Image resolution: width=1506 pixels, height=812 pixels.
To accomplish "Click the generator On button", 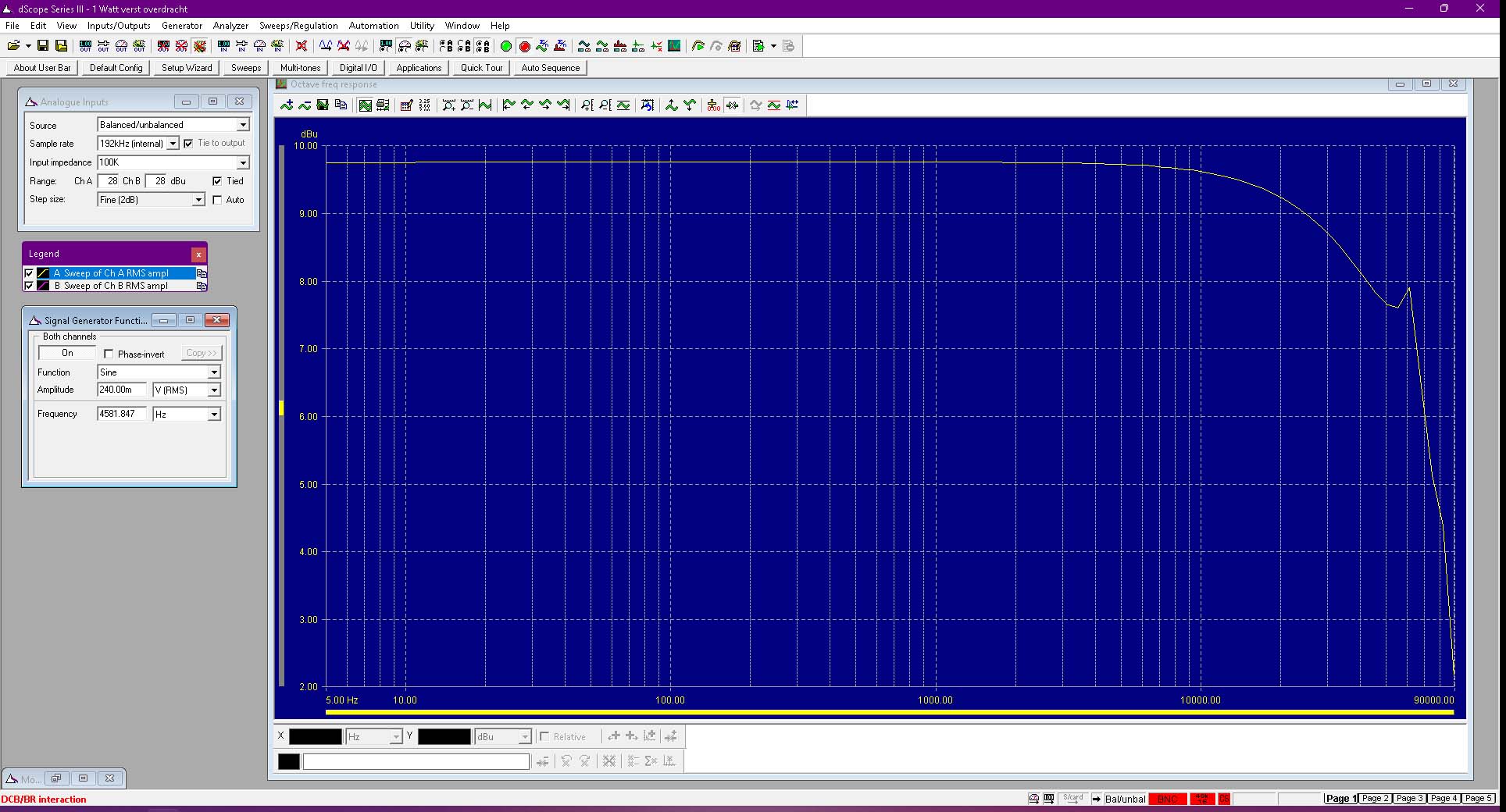I will click(x=67, y=353).
